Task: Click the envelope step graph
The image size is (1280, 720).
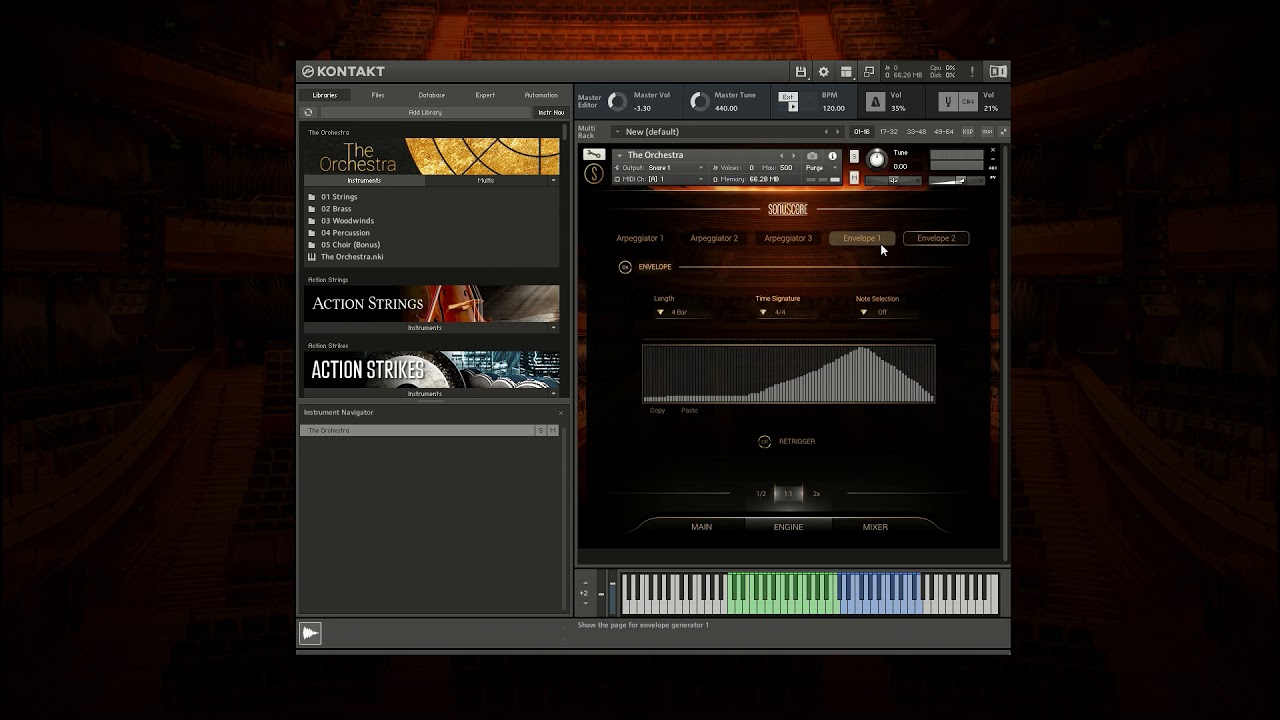Action: (789, 373)
